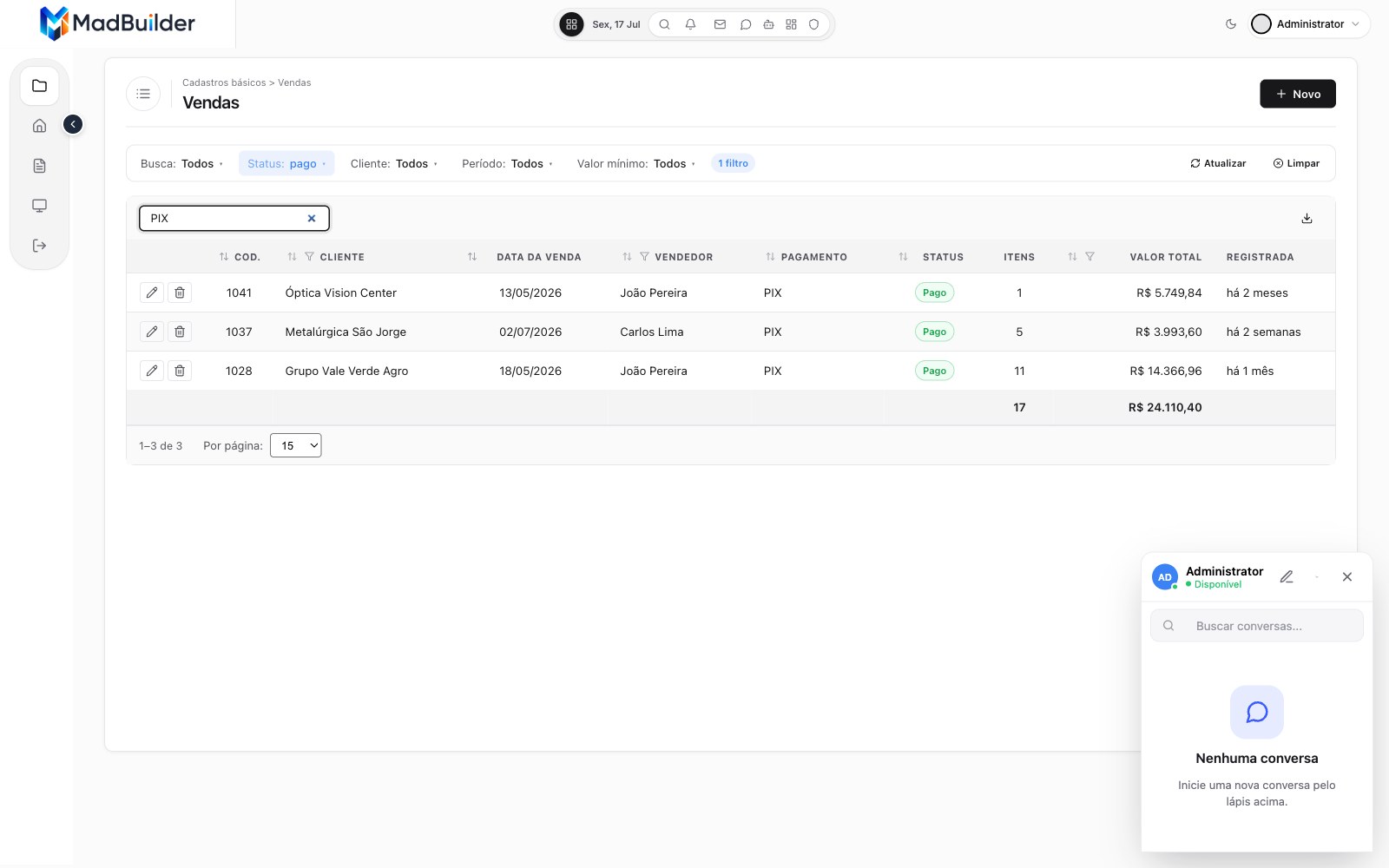Open the monitor icon in sidebar
The height and width of the screenshot is (868, 1389).
coord(39,206)
